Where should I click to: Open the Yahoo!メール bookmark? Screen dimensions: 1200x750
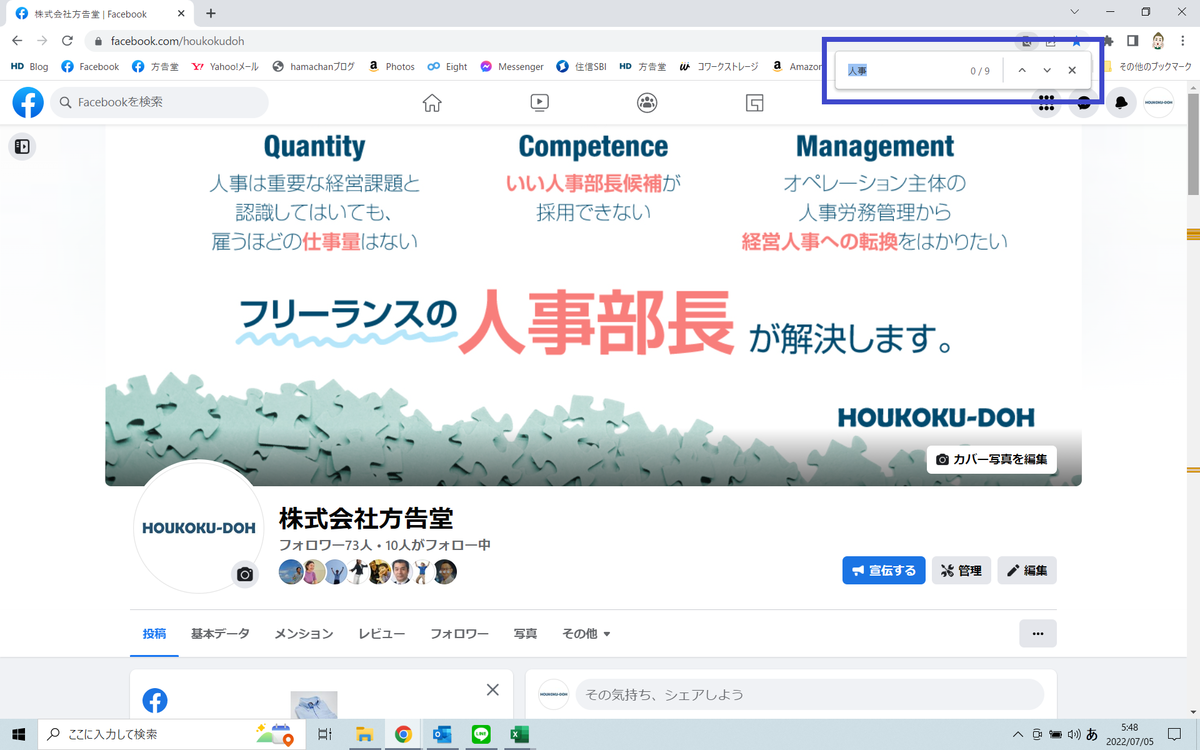(226, 67)
